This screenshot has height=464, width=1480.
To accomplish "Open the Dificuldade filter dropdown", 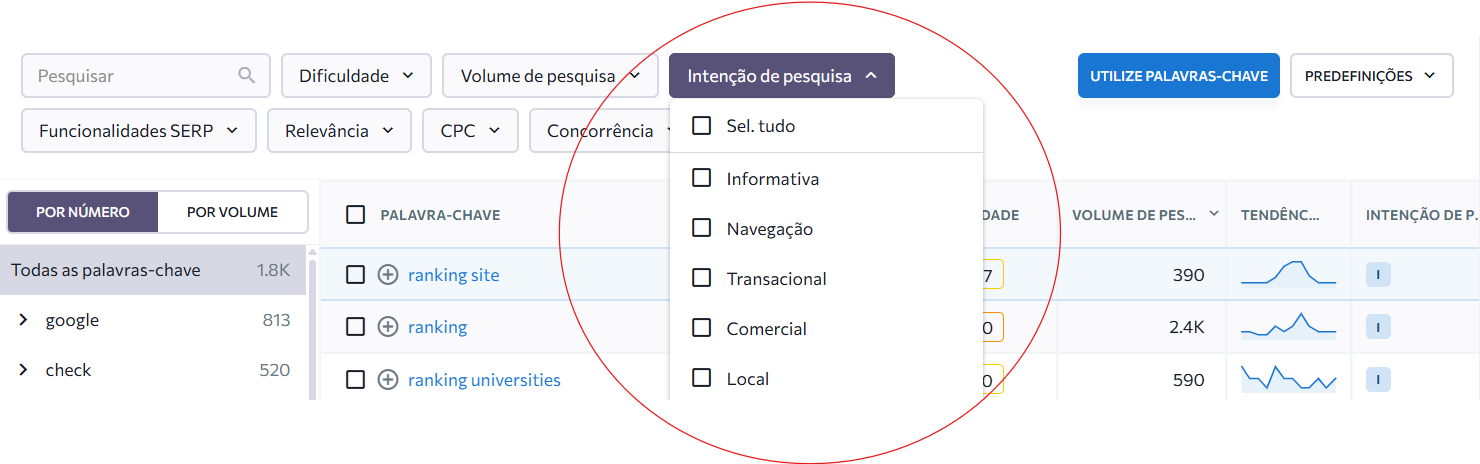I will (356, 76).
